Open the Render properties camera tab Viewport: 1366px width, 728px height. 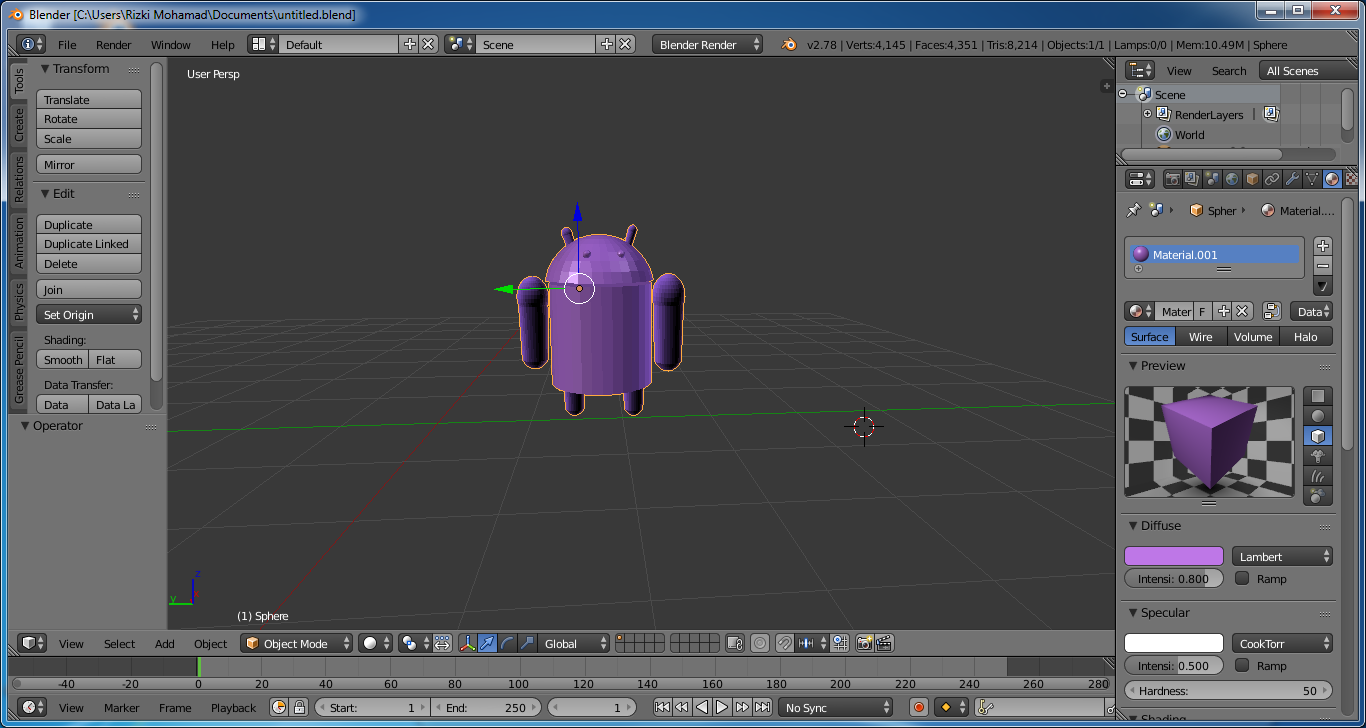coord(1172,179)
